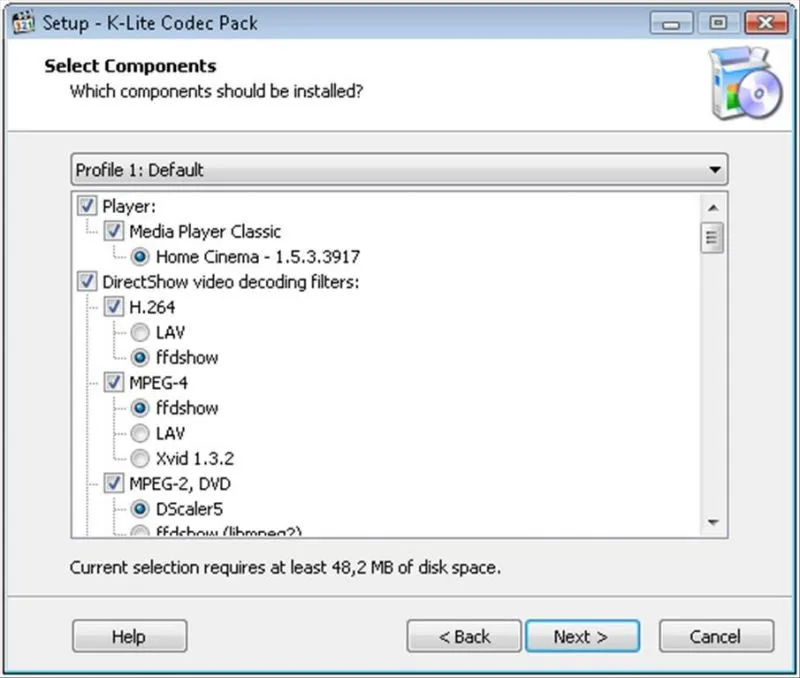Select ffdshow radio under H.264
800x678 pixels.
(140, 358)
